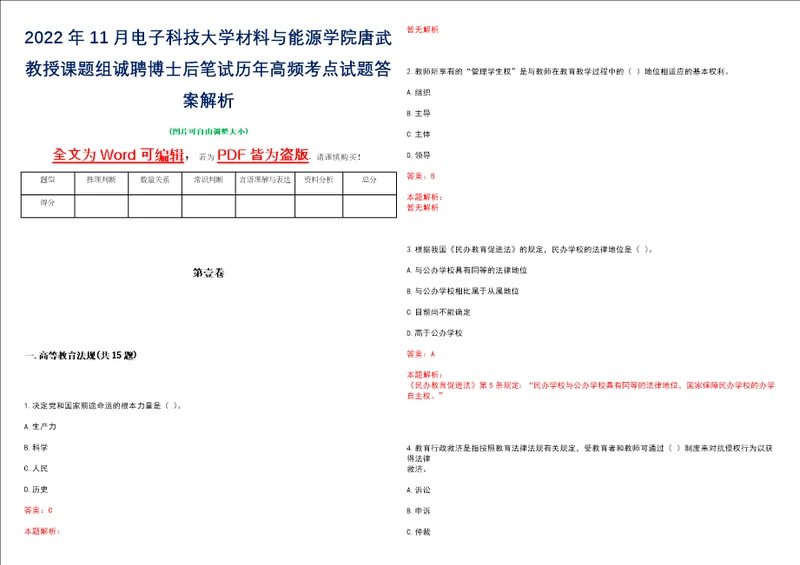Click question 2 text about "管理学生权"
The width and height of the screenshot is (800, 565).
tap(568, 72)
